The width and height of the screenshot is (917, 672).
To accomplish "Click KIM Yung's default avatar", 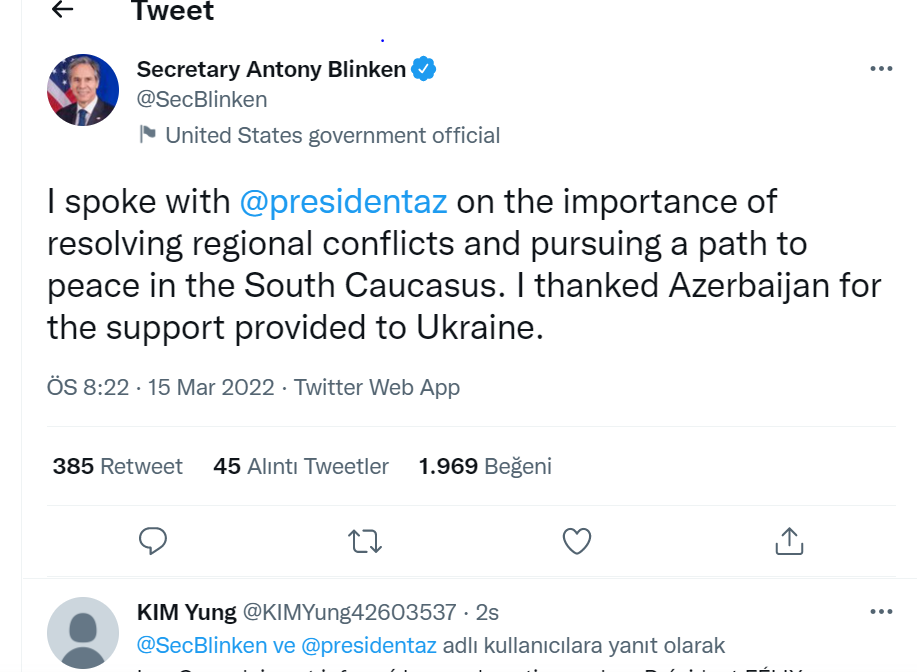I will click(83, 632).
